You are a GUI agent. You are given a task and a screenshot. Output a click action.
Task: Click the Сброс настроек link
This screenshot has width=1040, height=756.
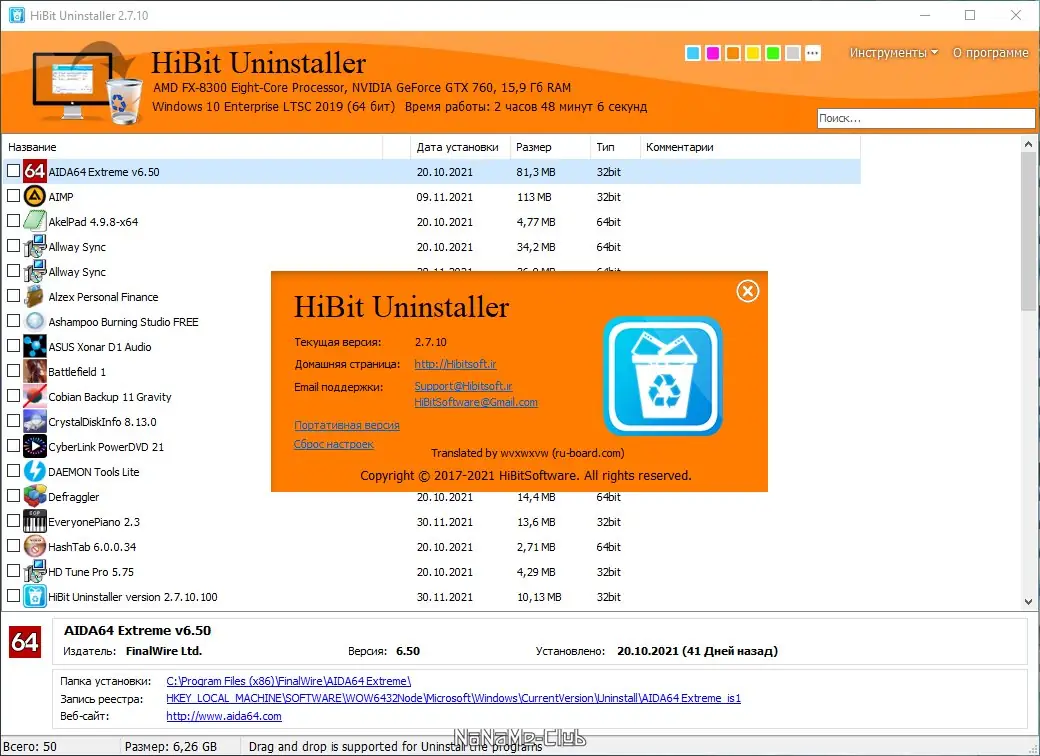[334, 444]
